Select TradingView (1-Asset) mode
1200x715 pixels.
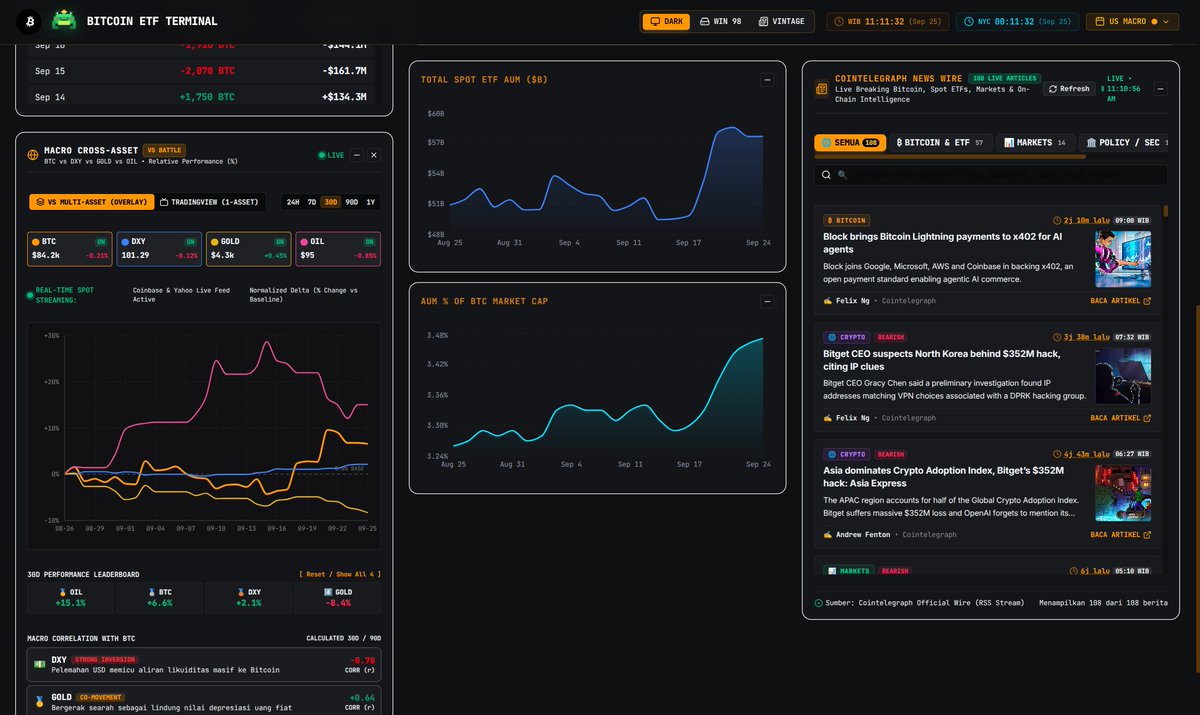(208, 202)
